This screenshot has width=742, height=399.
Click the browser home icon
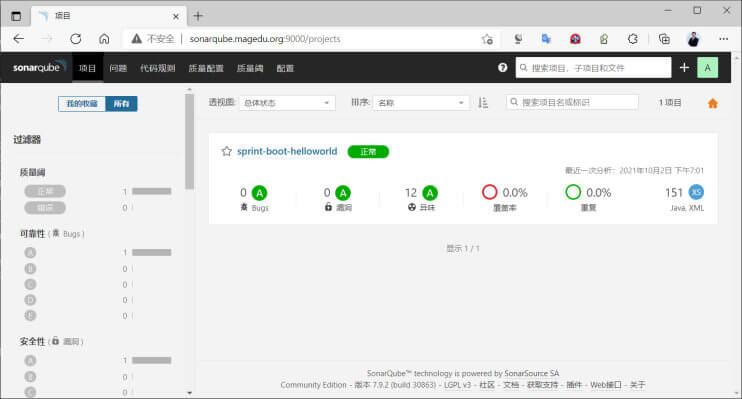[104, 39]
